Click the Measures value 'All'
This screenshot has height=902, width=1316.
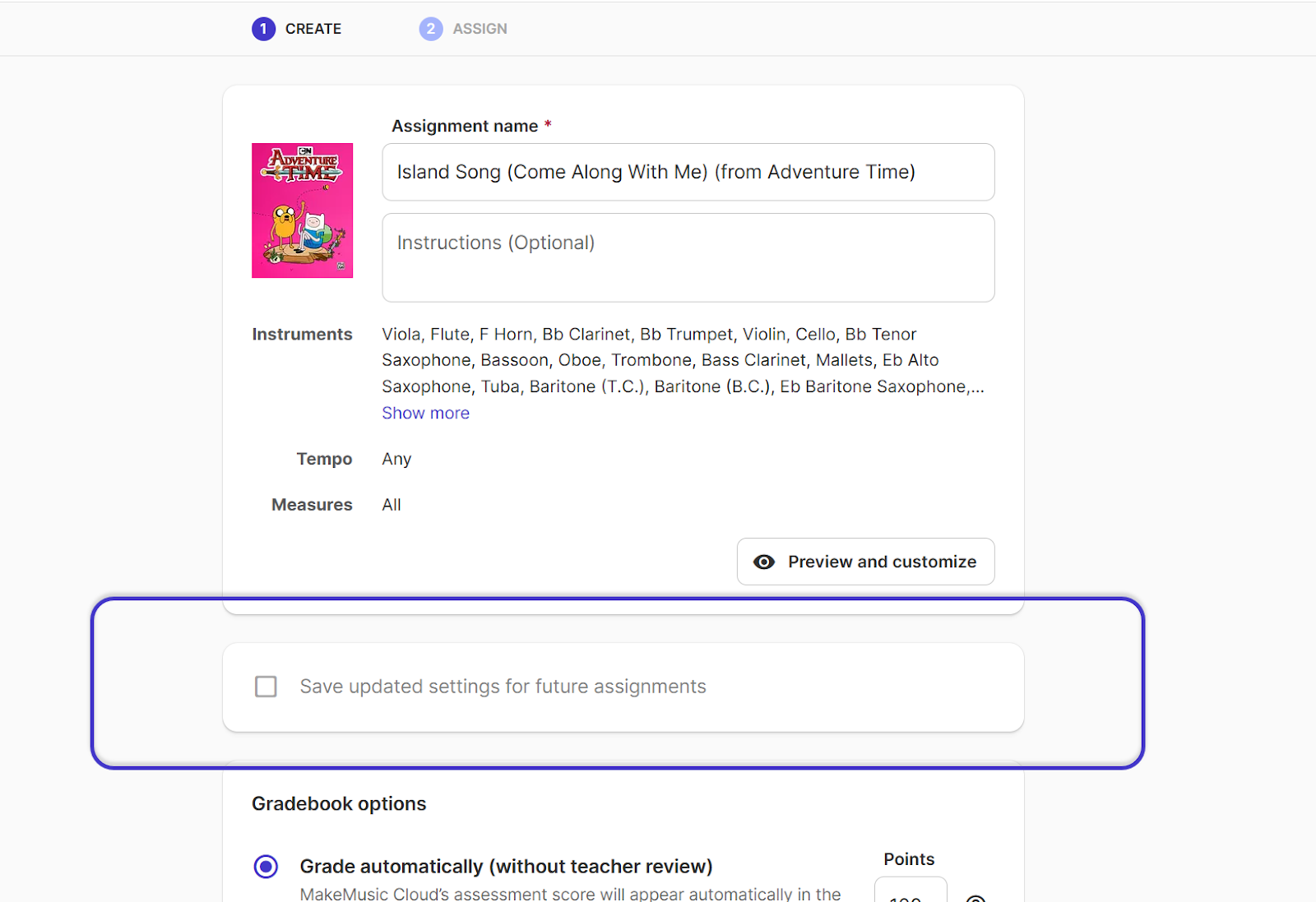pyautogui.click(x=392, y=505)
